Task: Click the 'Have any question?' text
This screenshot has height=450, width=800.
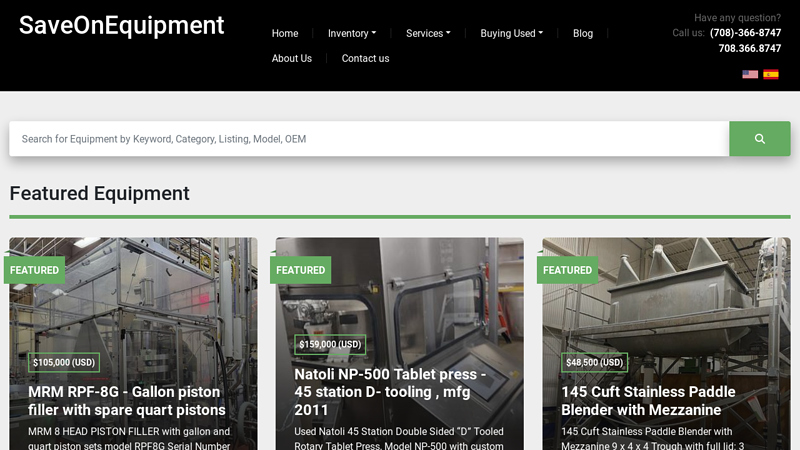Action: coord(737,18)
